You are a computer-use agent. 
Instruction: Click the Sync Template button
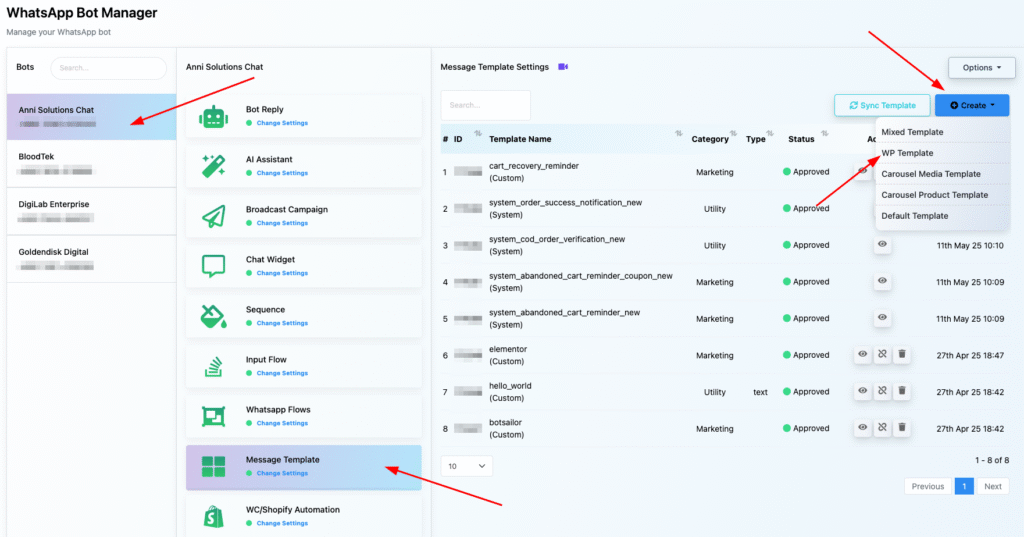882,105
